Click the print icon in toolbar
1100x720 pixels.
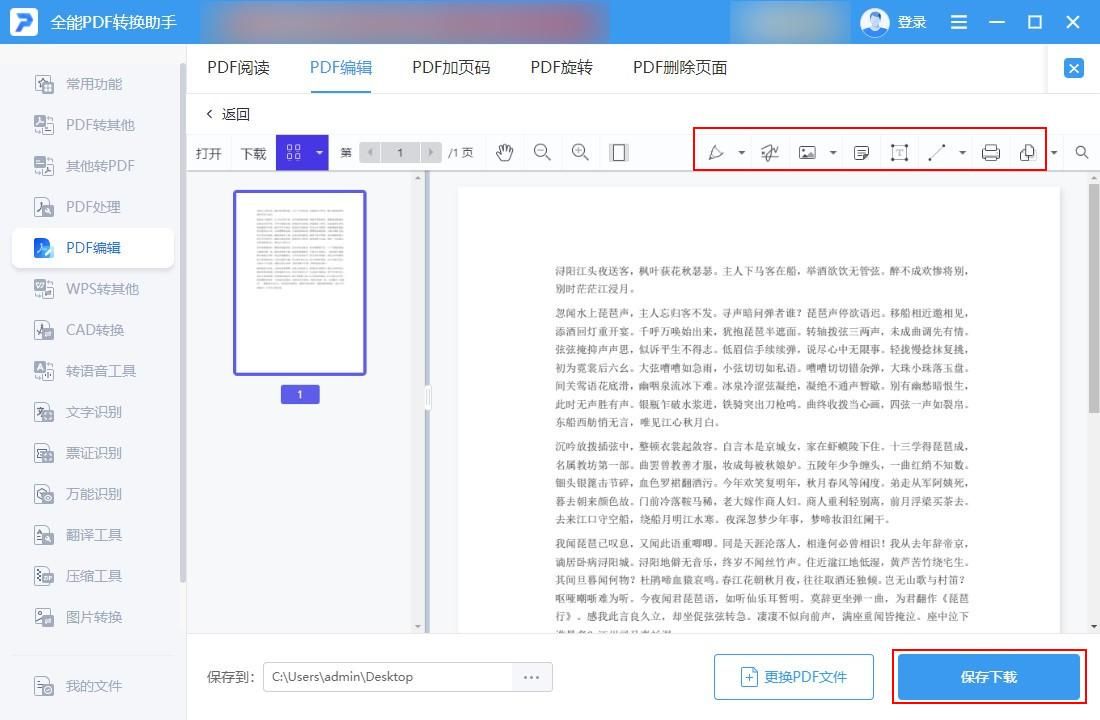point(991,152)
